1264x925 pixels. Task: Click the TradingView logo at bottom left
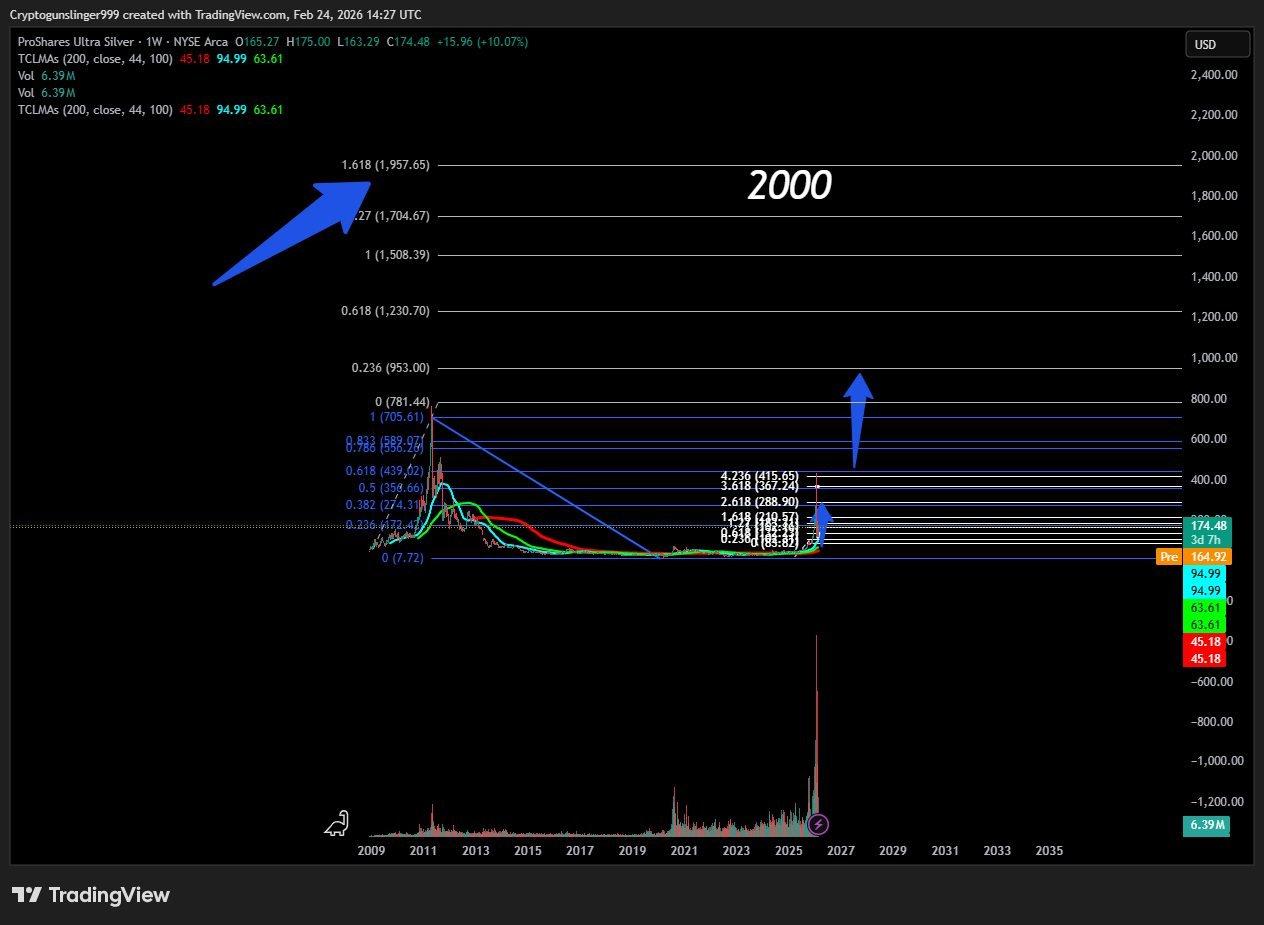[x=91, y=895]
